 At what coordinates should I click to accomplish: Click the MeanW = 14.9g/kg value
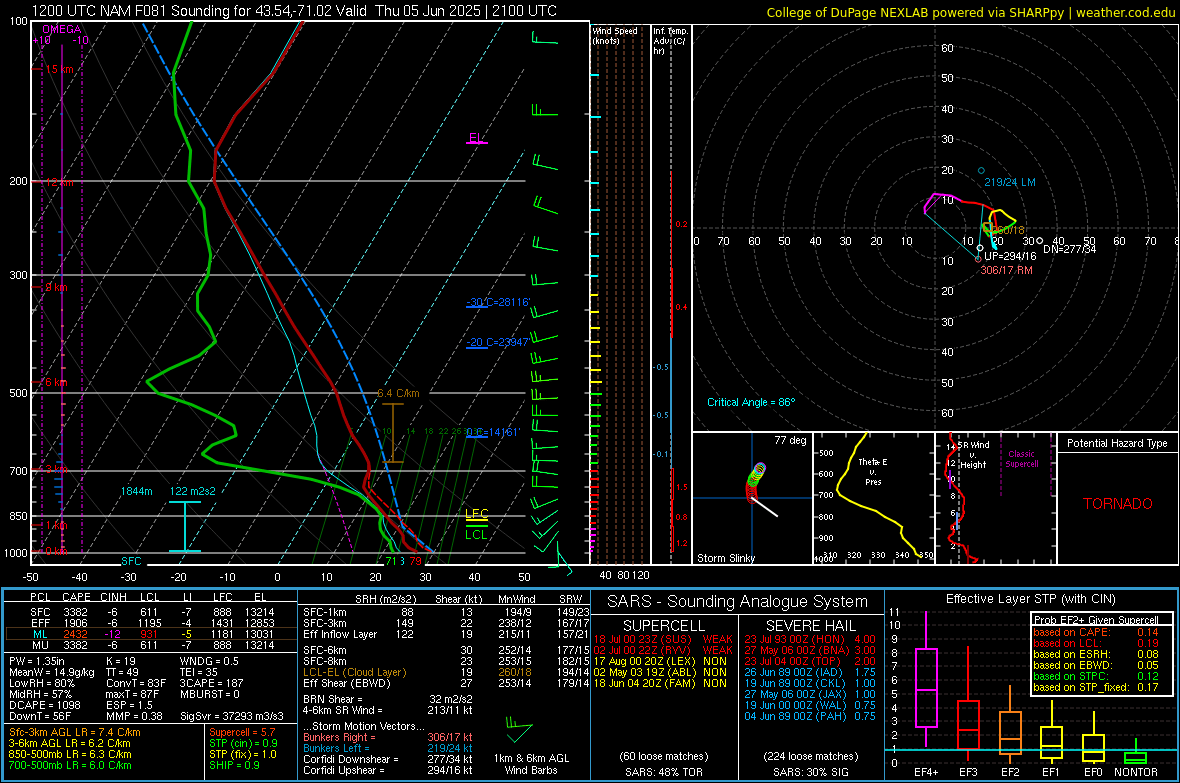tap(52, 672)
